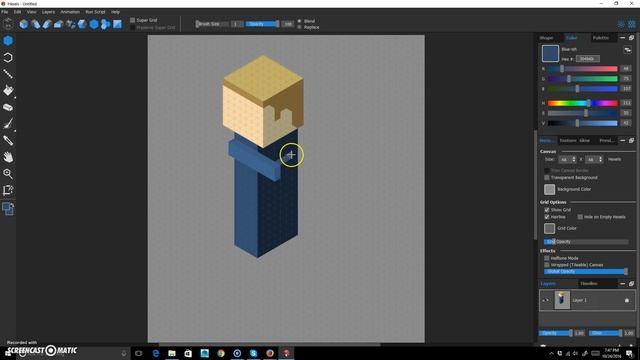
Task: Click the Hex color code input field
Action: [x=588, y=59]
